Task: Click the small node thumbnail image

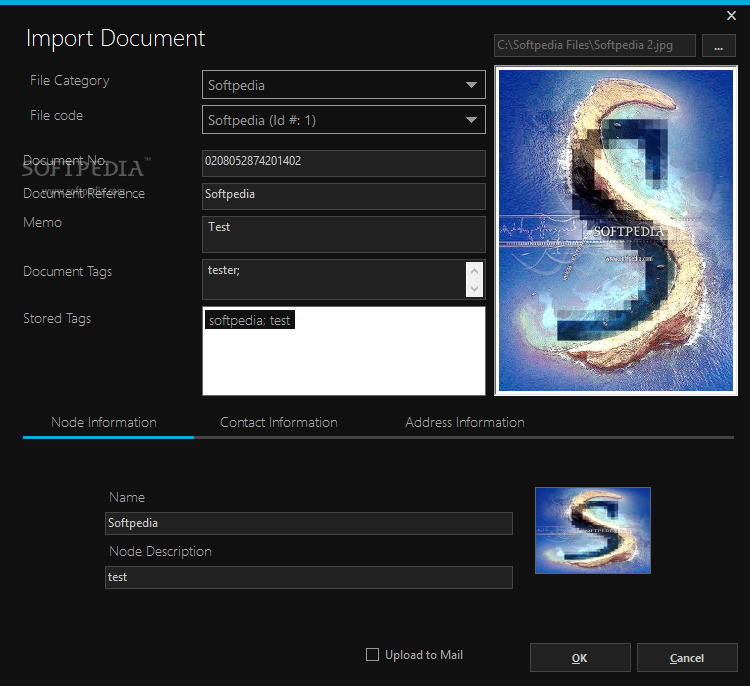Action: [x=593, y=530]
